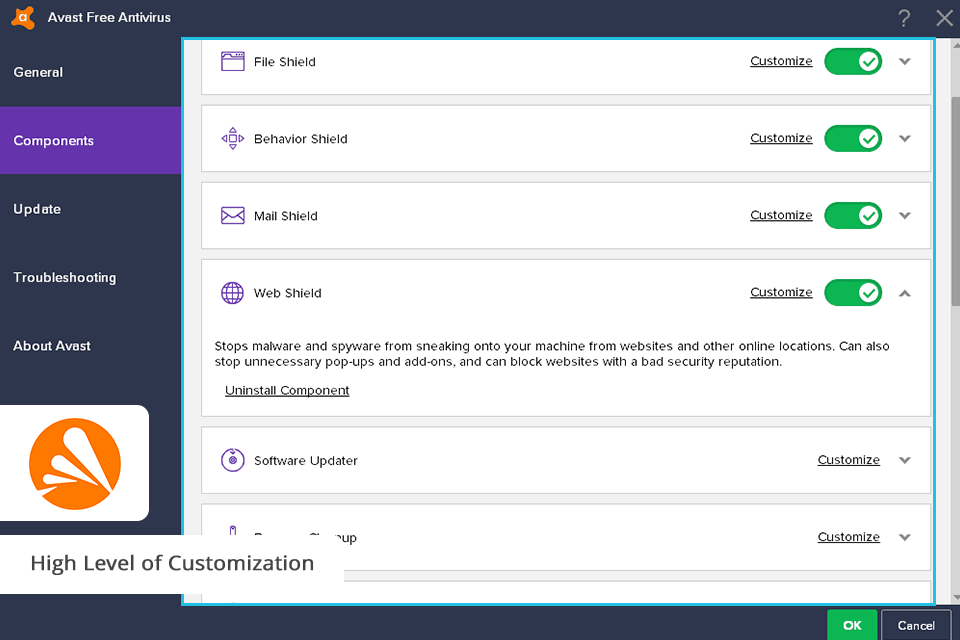Viewport: 960px width, 640px height.
Task: Click the Avast Free Antivirus title
Action: coord(109,18)
